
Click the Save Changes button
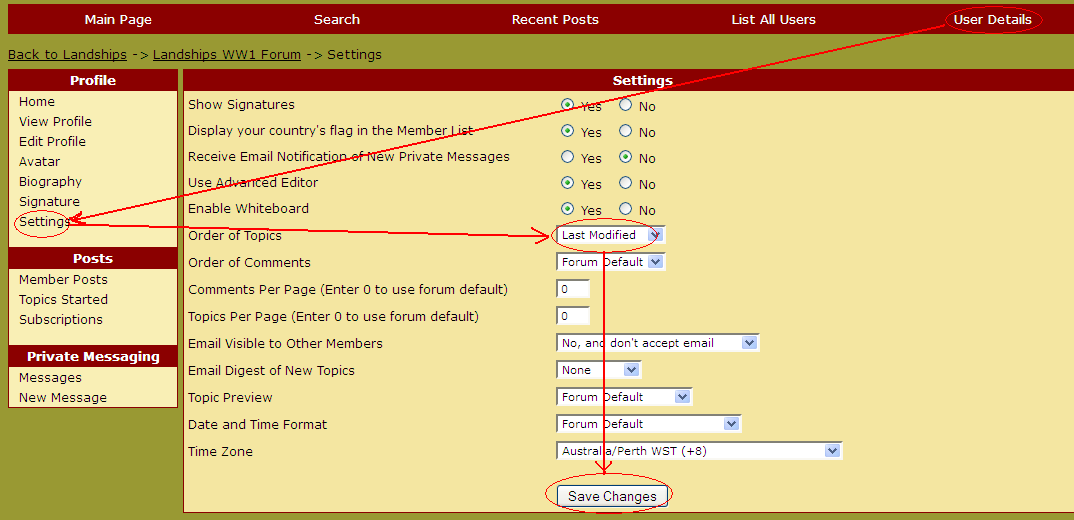tap(612, 496)
